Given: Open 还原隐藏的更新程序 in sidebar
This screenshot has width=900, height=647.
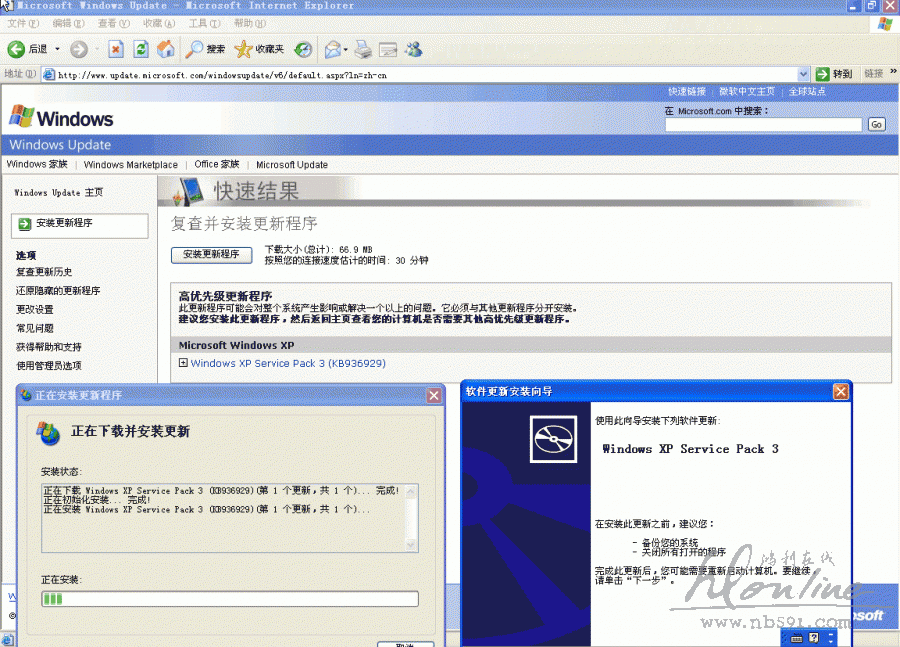Looking at the screenshot, I should tap(58, 290).
